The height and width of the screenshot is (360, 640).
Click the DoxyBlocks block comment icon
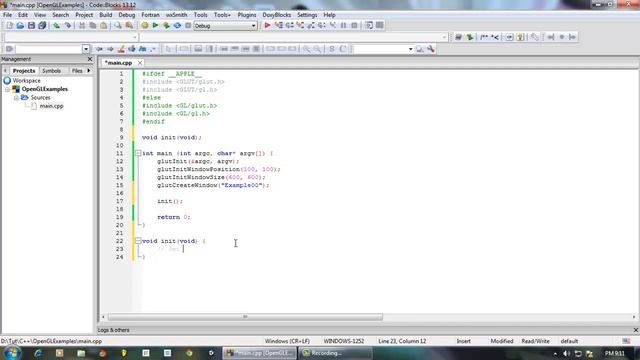coord(484,37)
